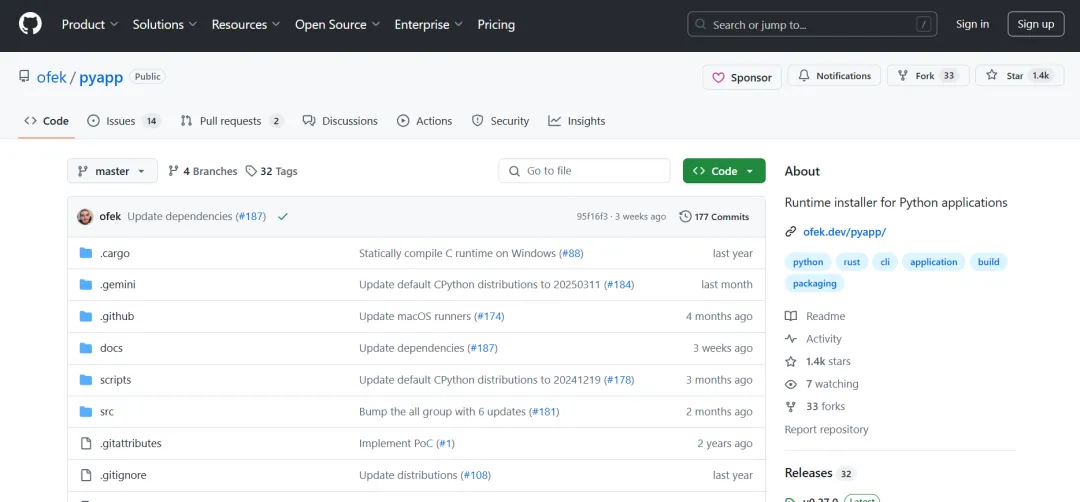Open the Actions tab
Image resolution: width=1080 pixels, height=502 pixels.
pos(424,121)
